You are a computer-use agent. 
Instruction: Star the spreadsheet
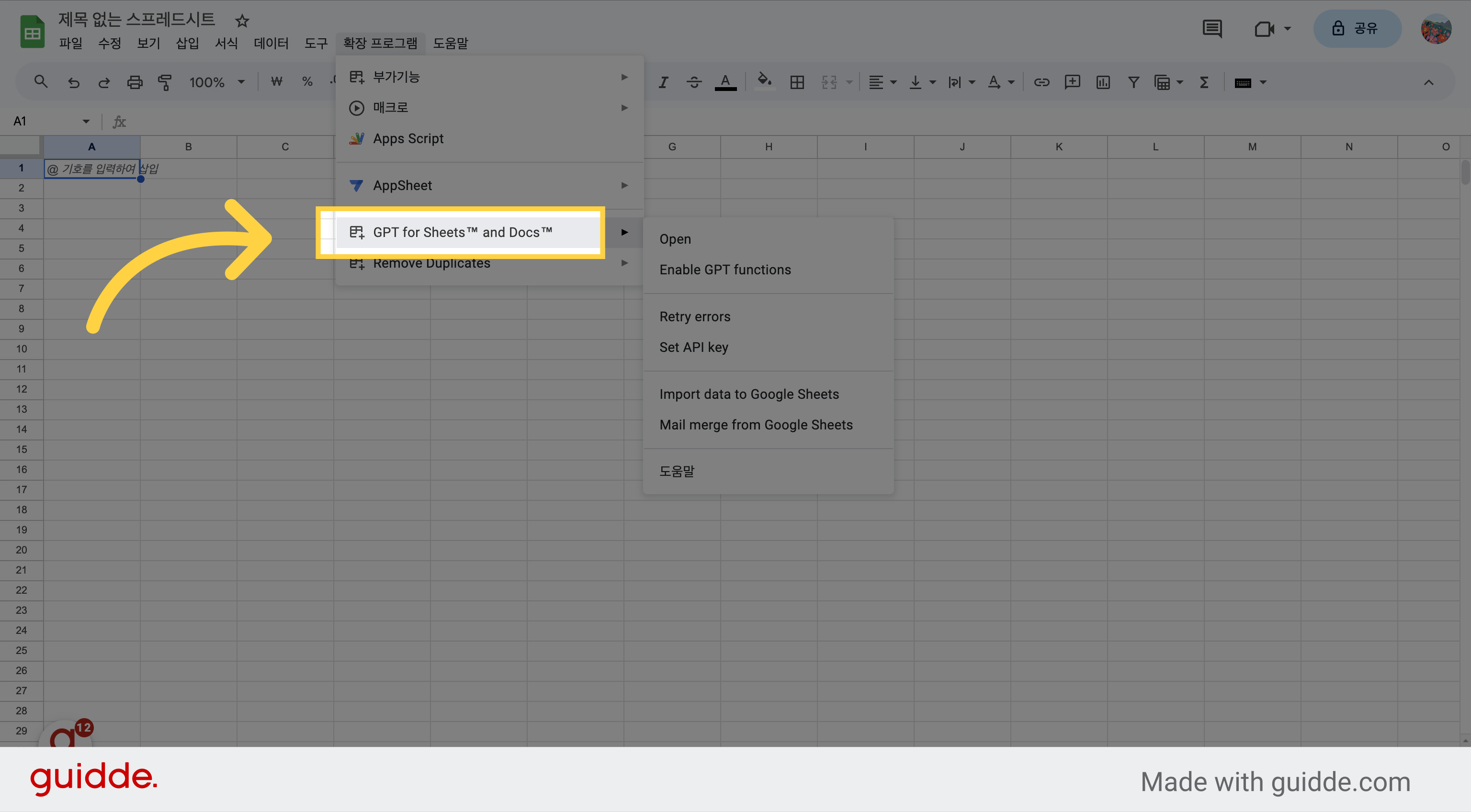[x=242, y=21]
